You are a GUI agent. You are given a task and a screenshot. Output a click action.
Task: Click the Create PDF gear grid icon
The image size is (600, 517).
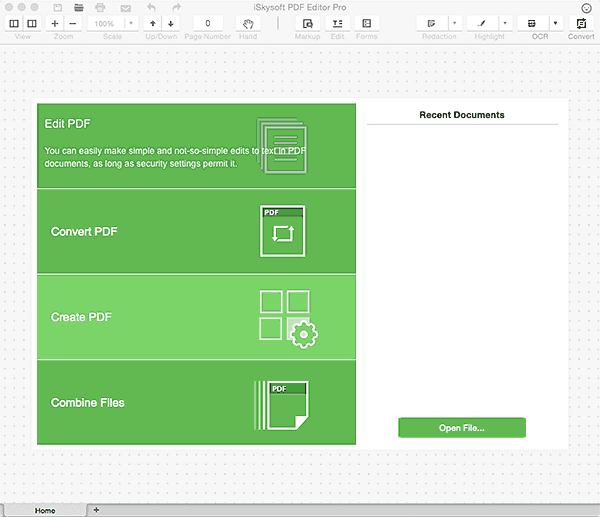[x=288, y=319]
